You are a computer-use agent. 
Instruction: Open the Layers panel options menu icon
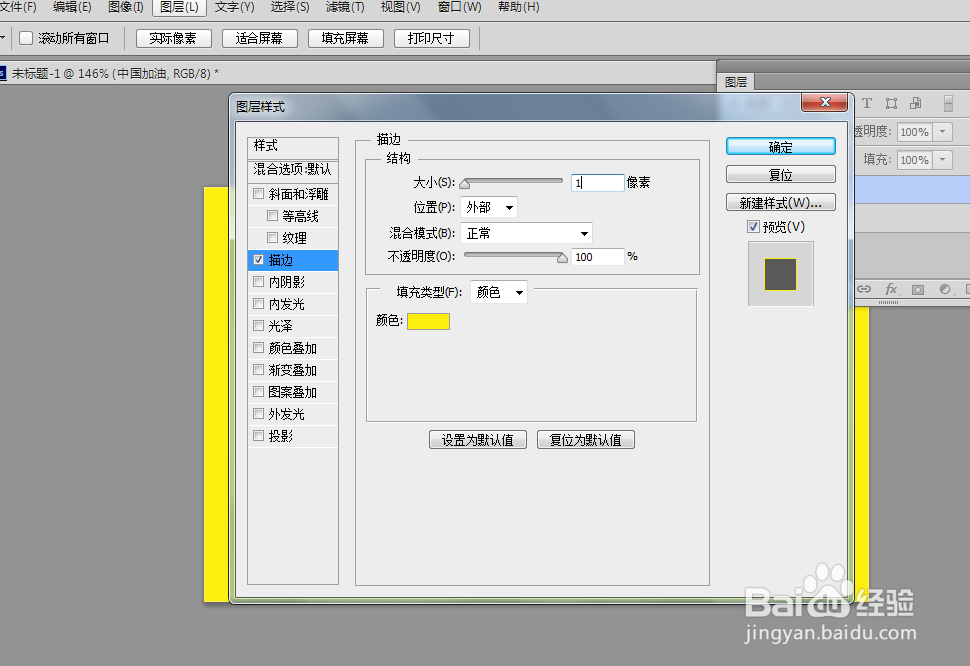coord(947,102)
